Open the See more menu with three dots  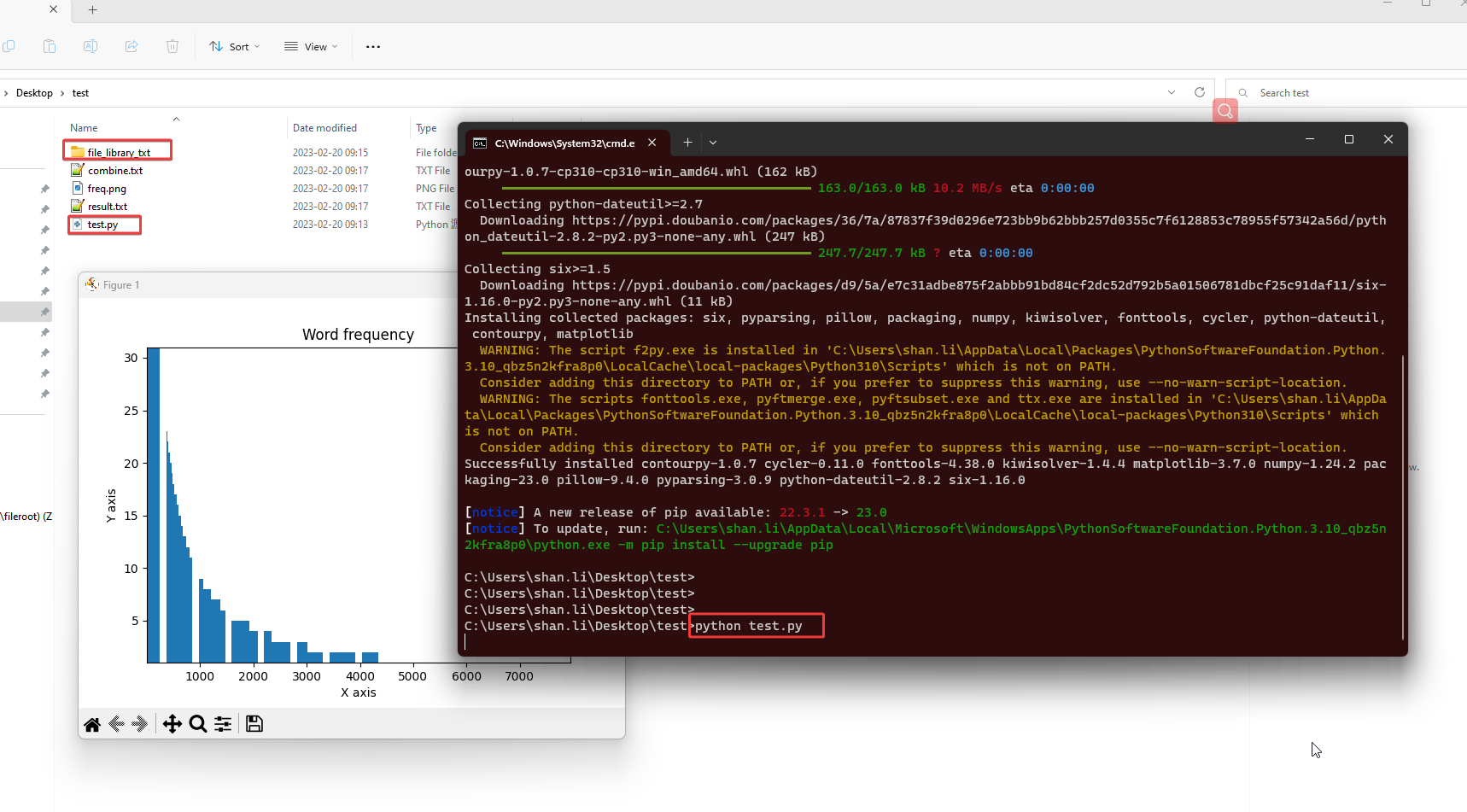click(x=372, y=46)
